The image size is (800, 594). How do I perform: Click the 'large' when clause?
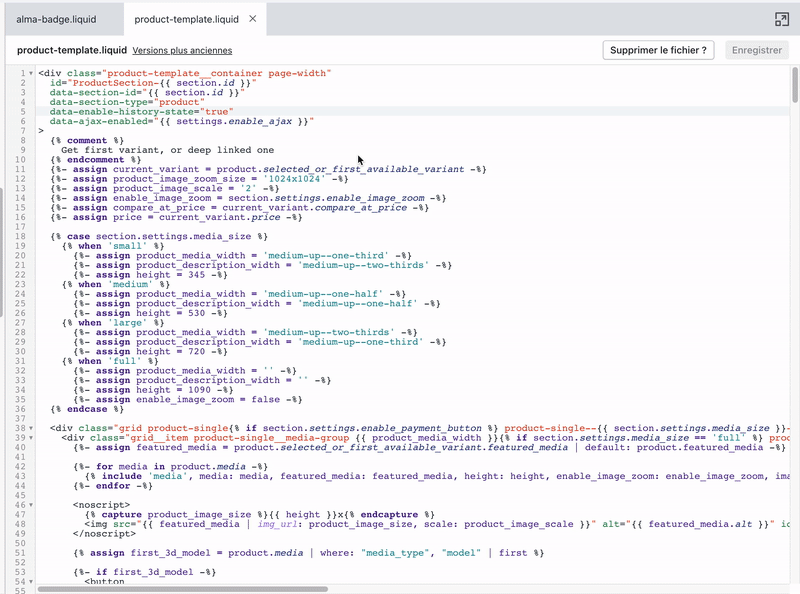(x=113, y=323)
